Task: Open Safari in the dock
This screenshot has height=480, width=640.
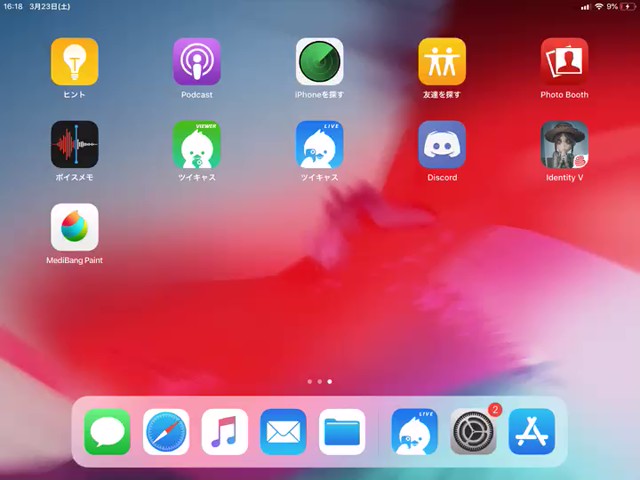Action: pyautogui.click(x=166, y=432)
